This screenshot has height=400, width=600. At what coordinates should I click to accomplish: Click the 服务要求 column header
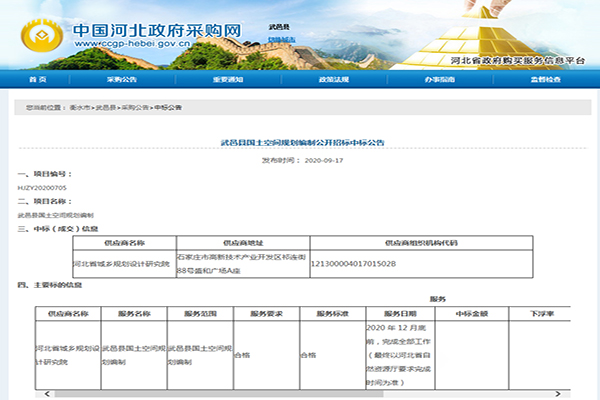[266, 314]
